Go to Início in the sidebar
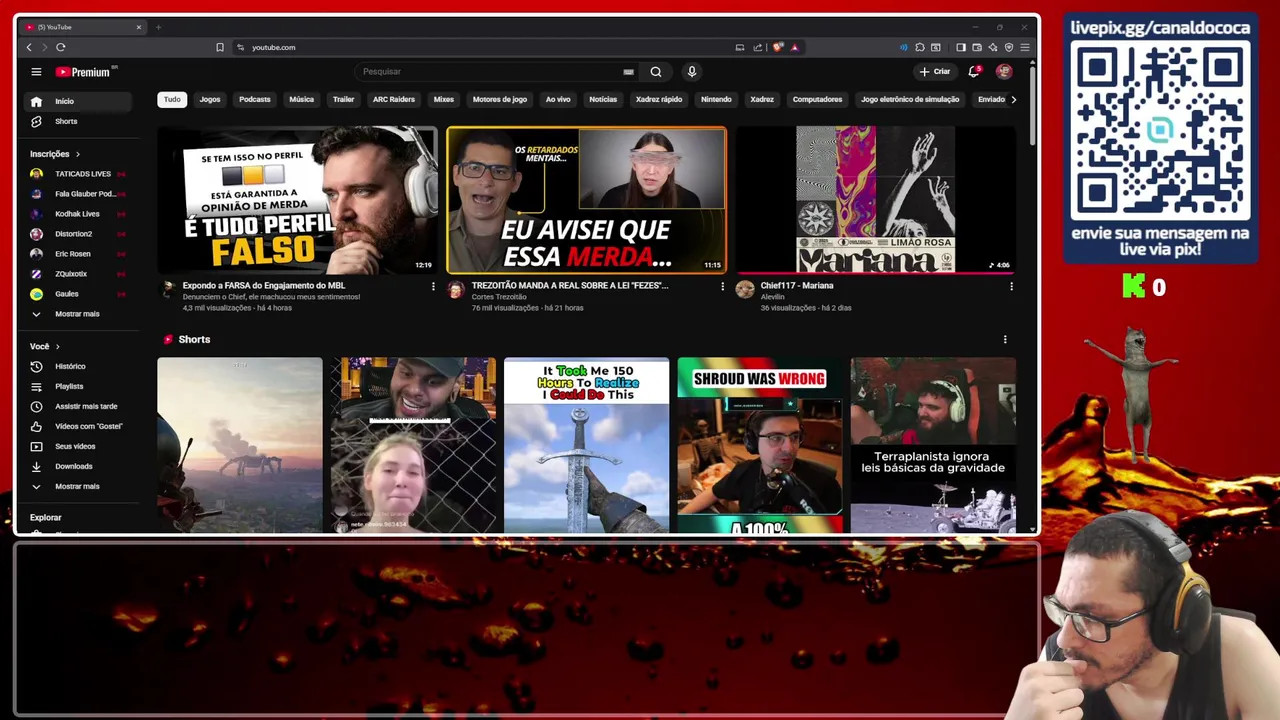Viewport: 1280px width, 720px height. pos(78,101)
